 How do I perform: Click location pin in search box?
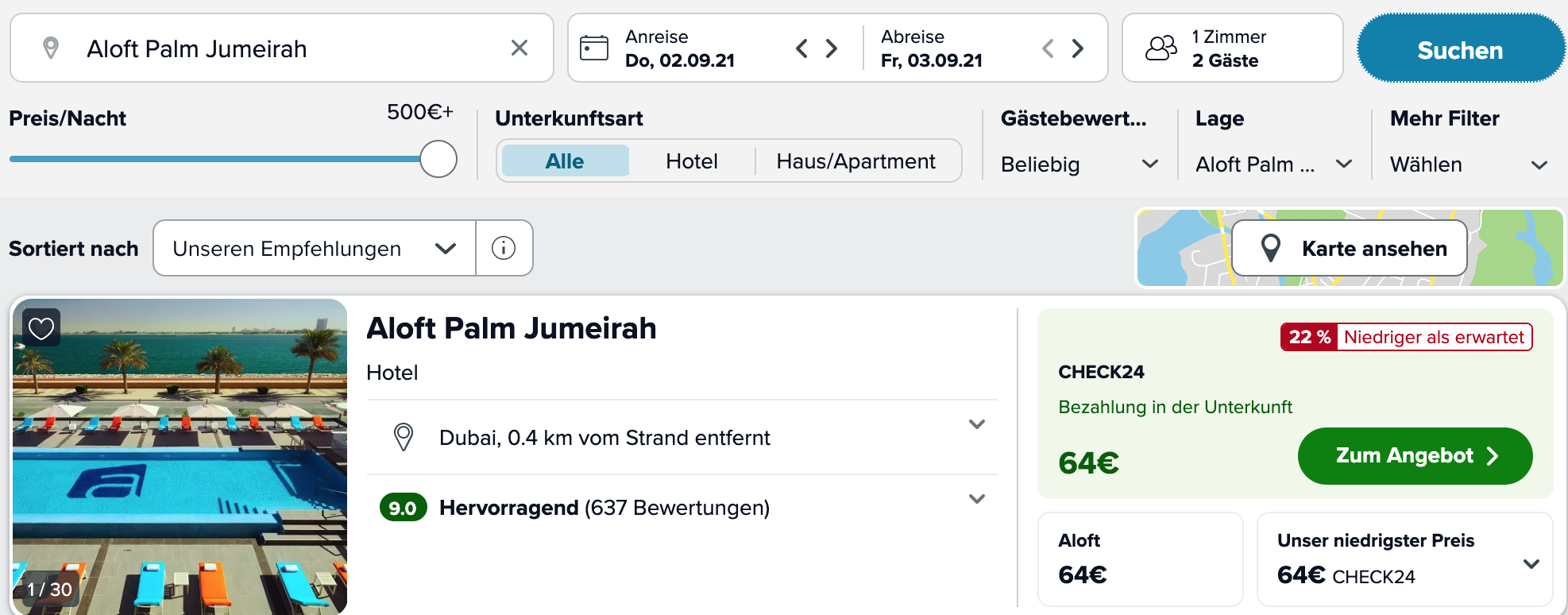(51, 48)
